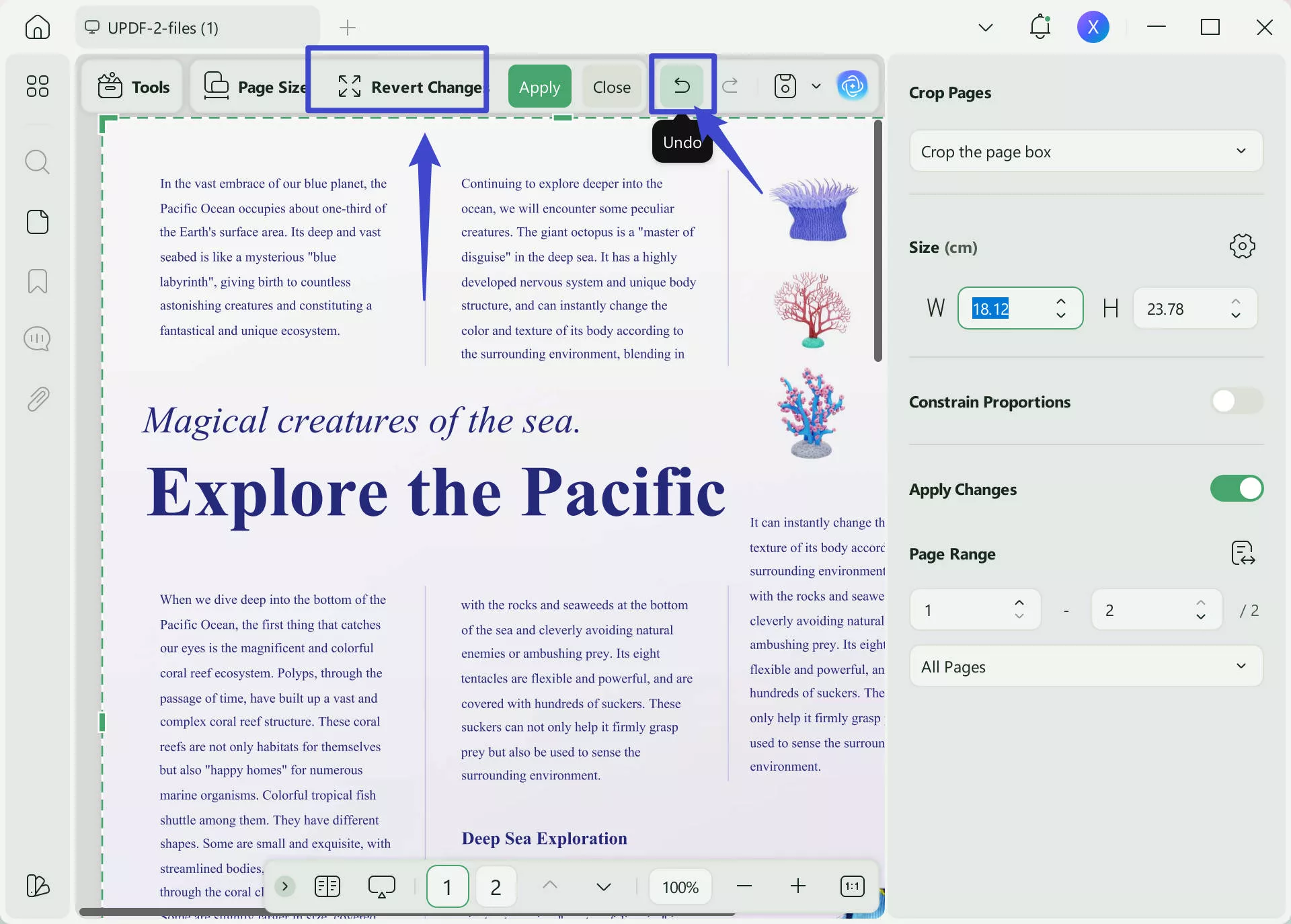The image size is (1291, 924).
Task: Switch to the Tools tab
Action: coord(132,86)
